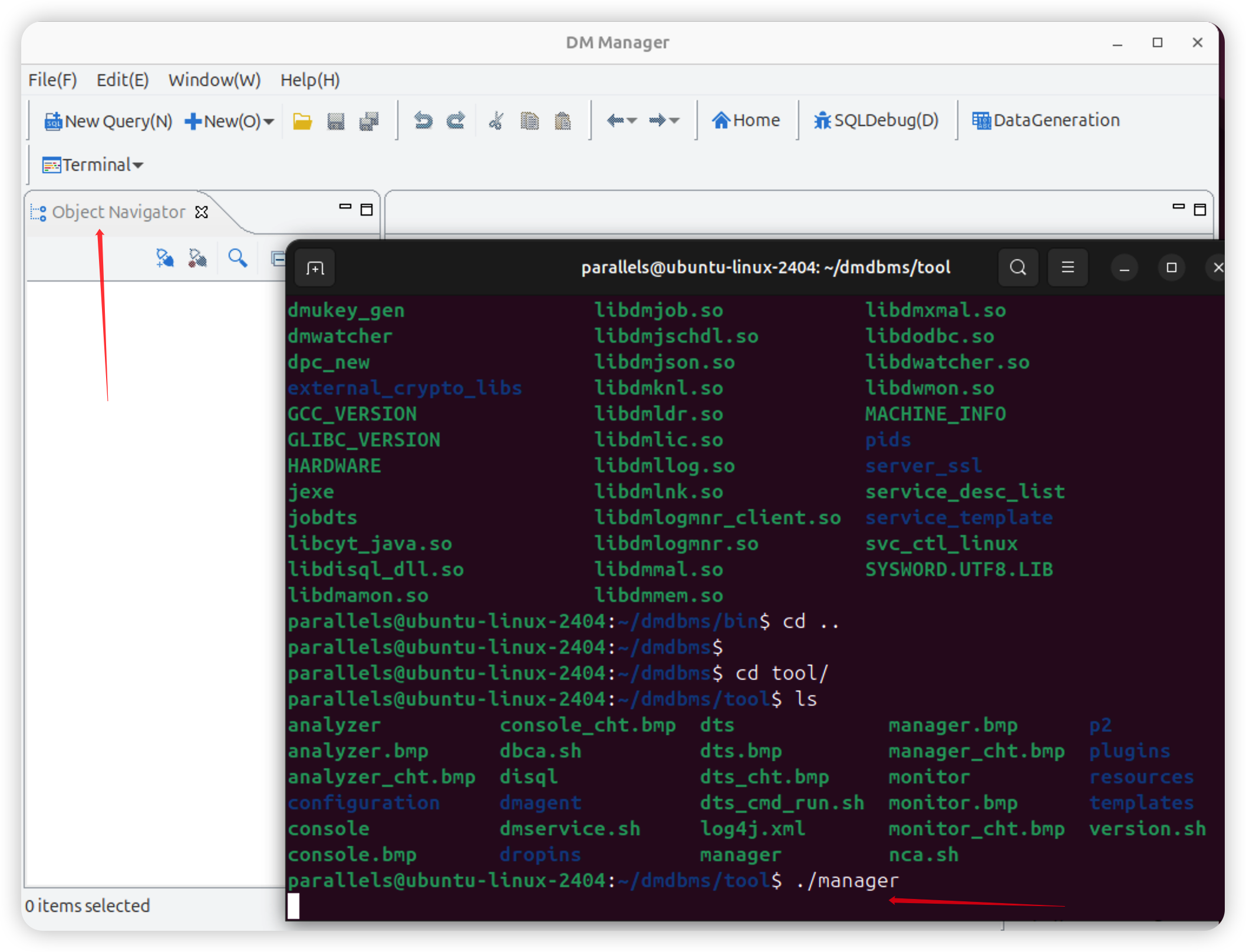This screenshot has width=1246, height=952.
Task: Launch the DataGeneration tool
Action: coord(1046,121)
